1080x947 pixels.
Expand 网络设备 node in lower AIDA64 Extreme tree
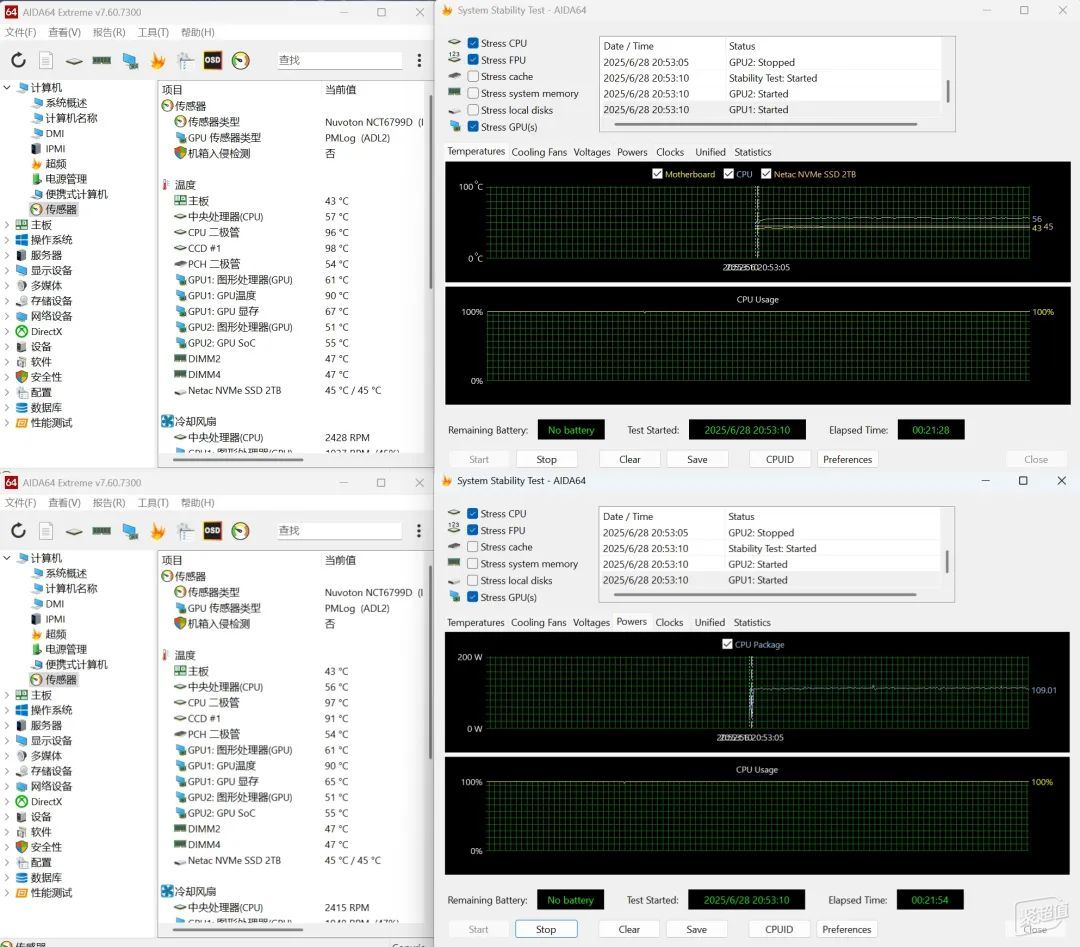click(x=7, y=787)
